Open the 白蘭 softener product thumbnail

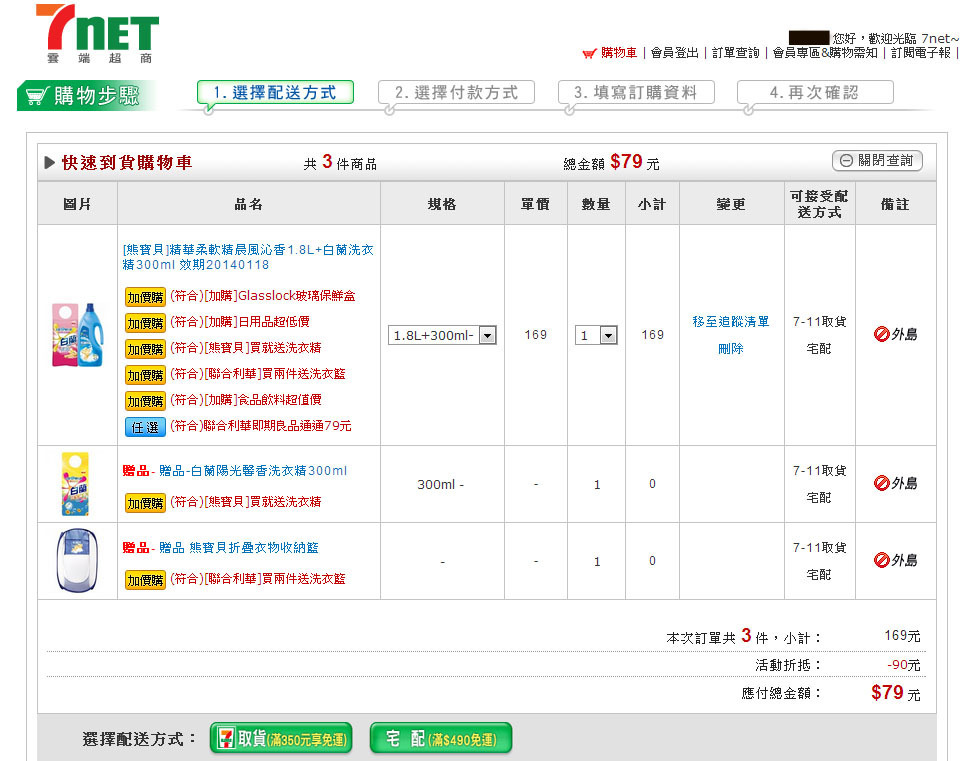pos(77,335)
